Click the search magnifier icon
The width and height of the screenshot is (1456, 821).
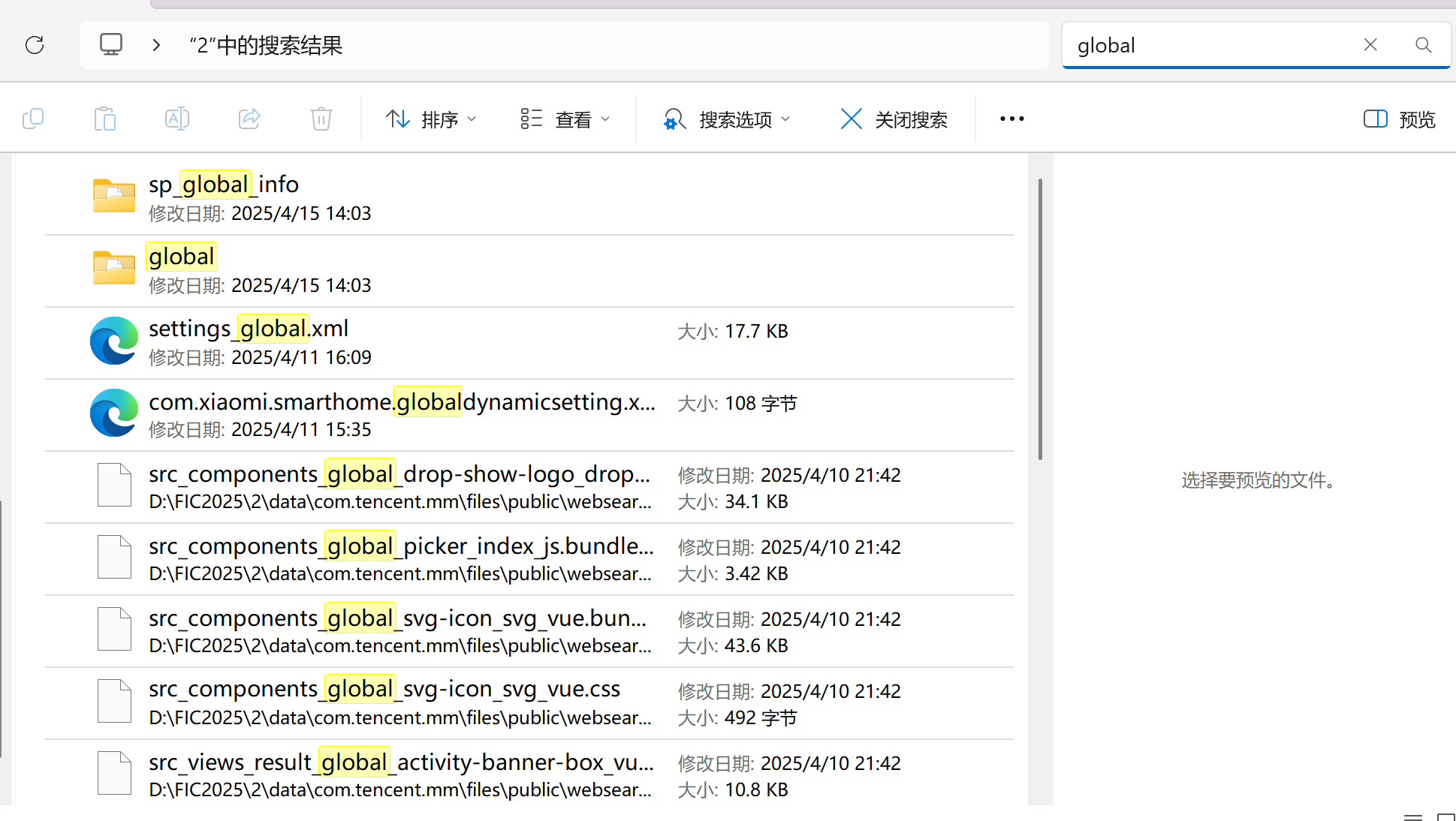point(1423,45)
